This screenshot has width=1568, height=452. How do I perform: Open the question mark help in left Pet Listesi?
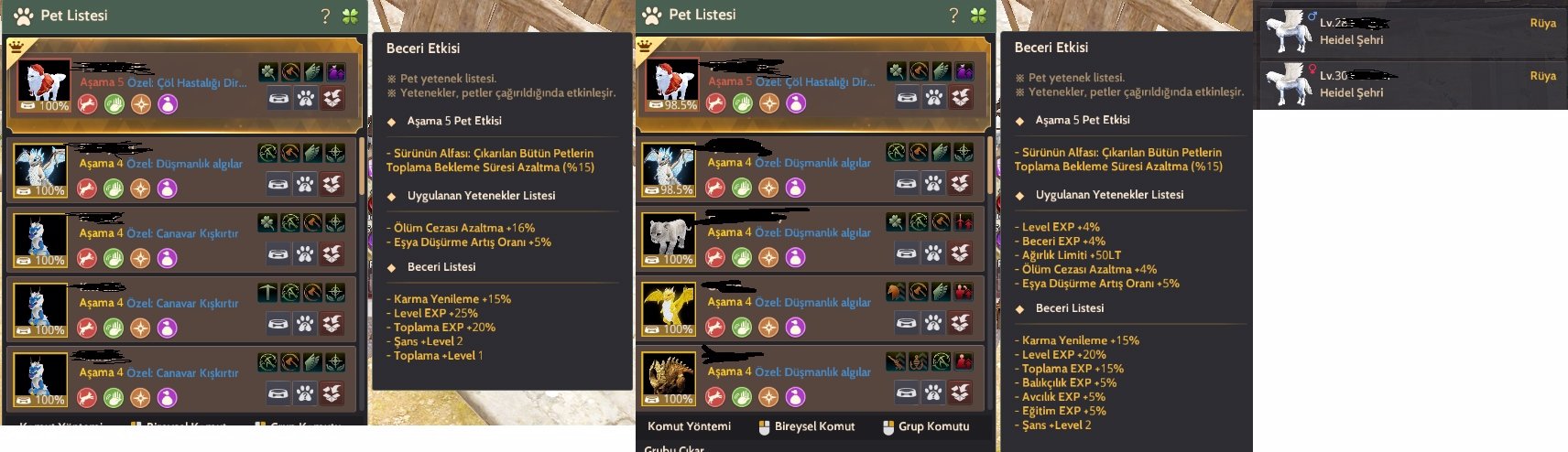coord(325,16)
